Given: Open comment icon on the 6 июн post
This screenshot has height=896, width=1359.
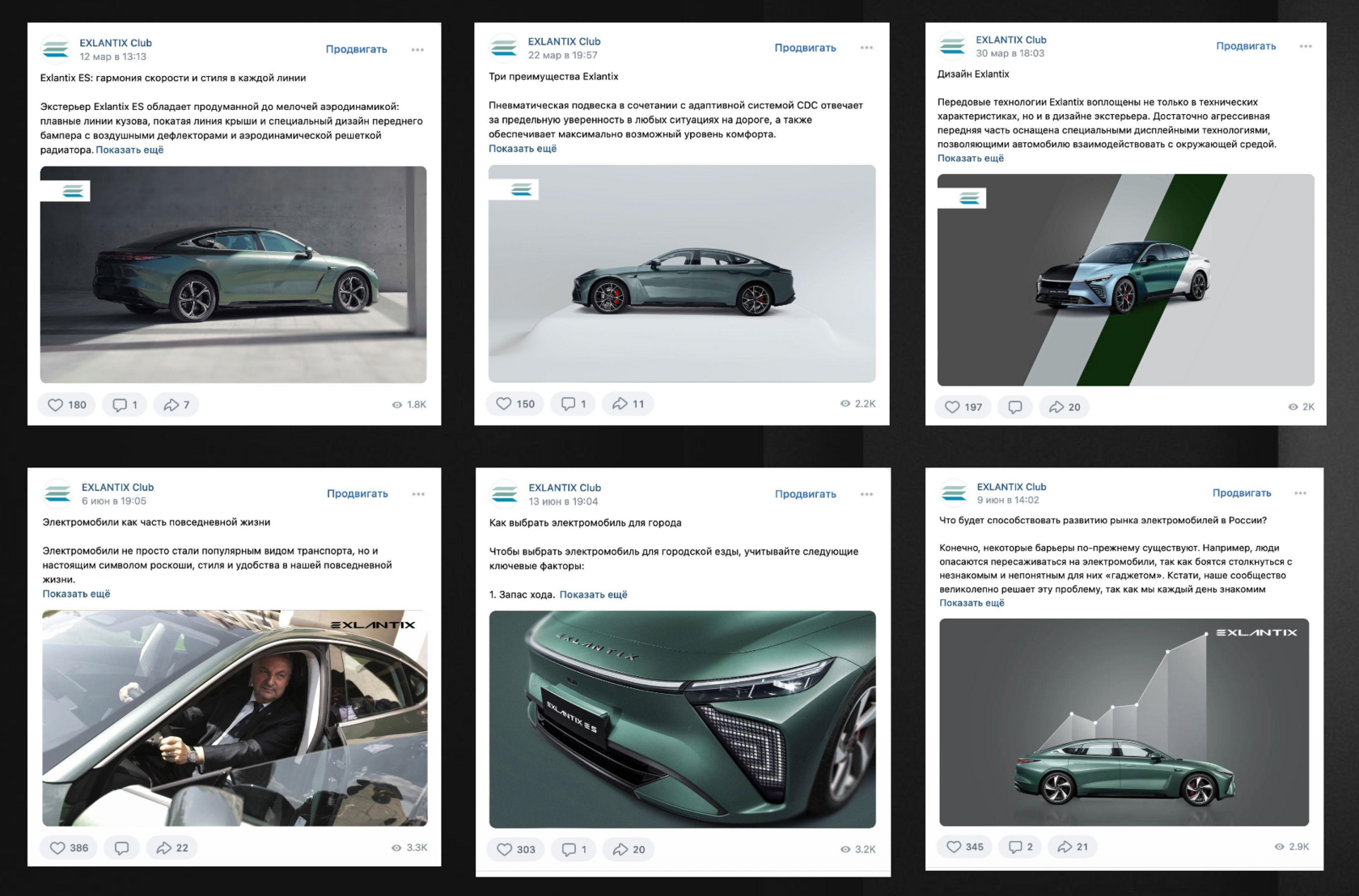Looking at the screenshot, I should point(122,847).
